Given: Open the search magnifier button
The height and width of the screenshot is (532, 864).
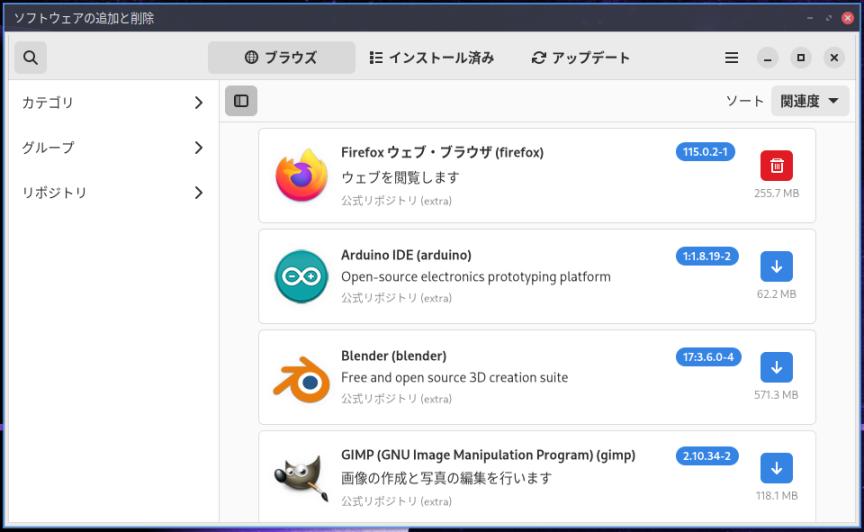Looking at the screenshot, I should (x=30, y=57).
